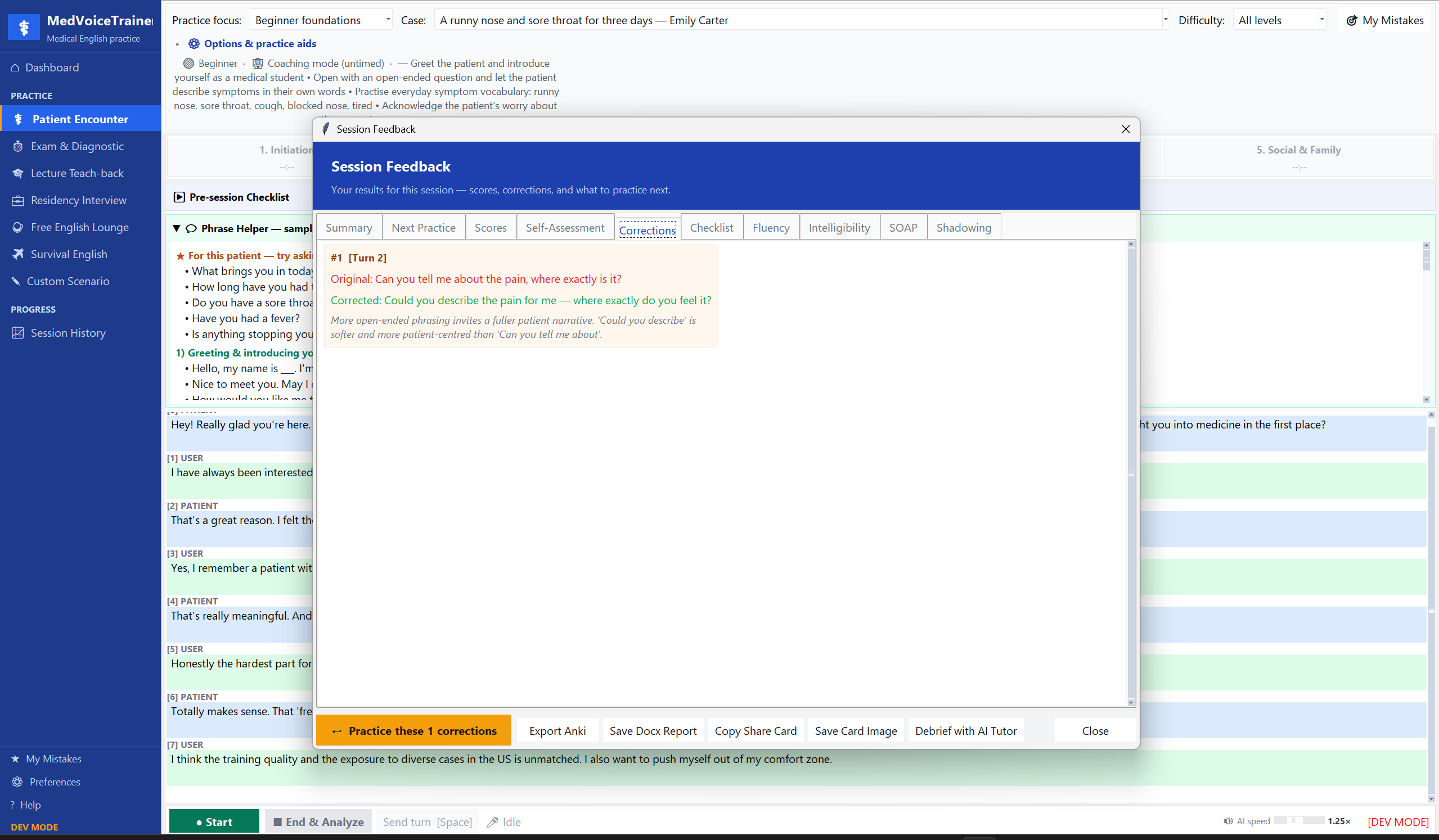The image size is (1439, 840).
Task: Click the Idle microphone status icon
Action: pos(492,822)
